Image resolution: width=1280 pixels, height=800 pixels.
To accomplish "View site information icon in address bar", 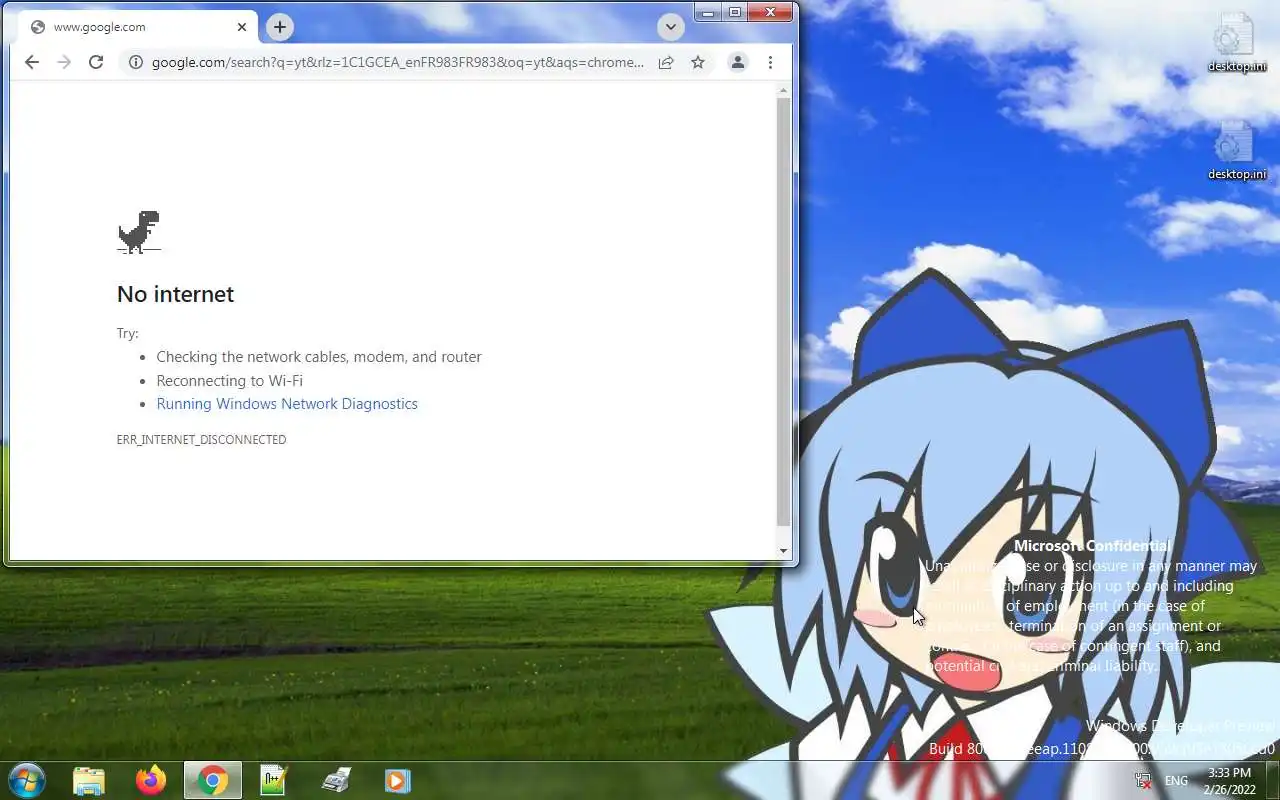I will tap(136, 62).
